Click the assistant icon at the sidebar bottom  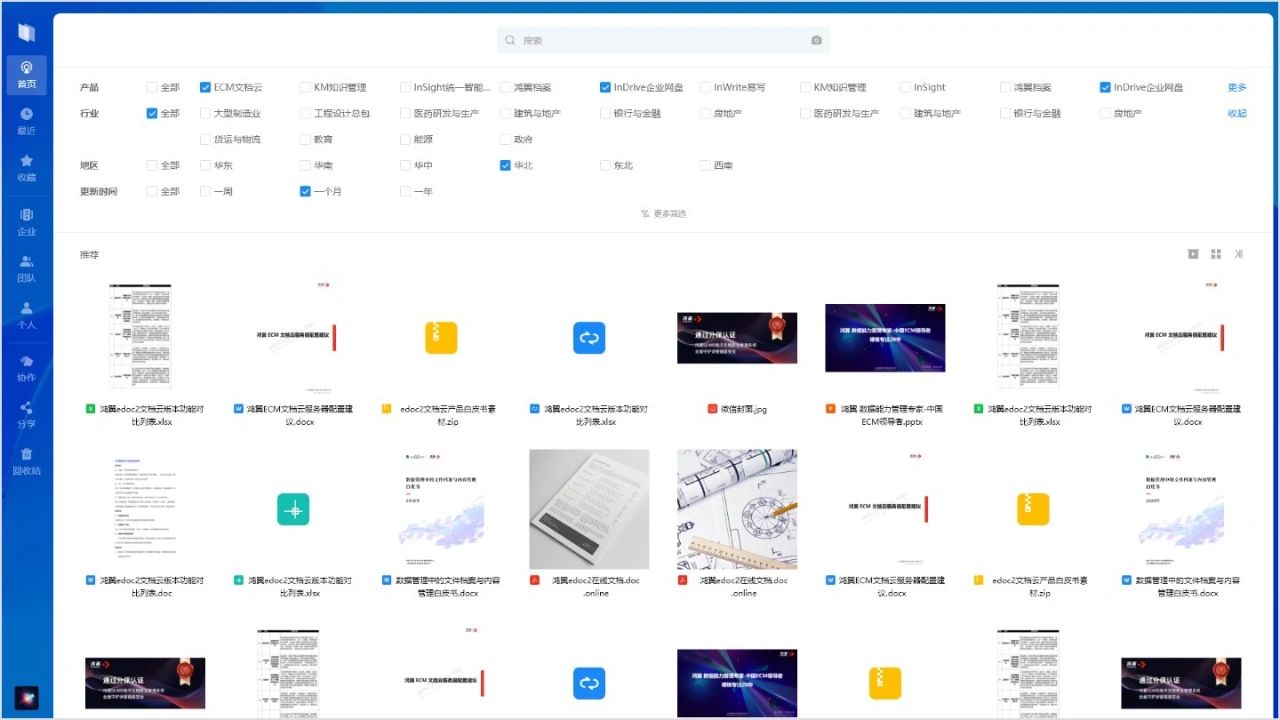(26, 698)
